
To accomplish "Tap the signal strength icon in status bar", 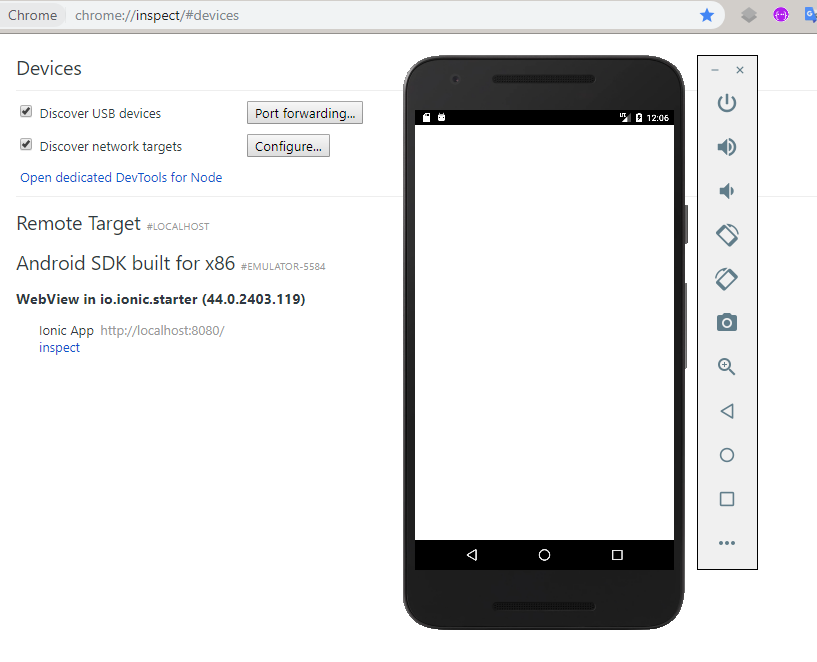I will click(625, 118).
